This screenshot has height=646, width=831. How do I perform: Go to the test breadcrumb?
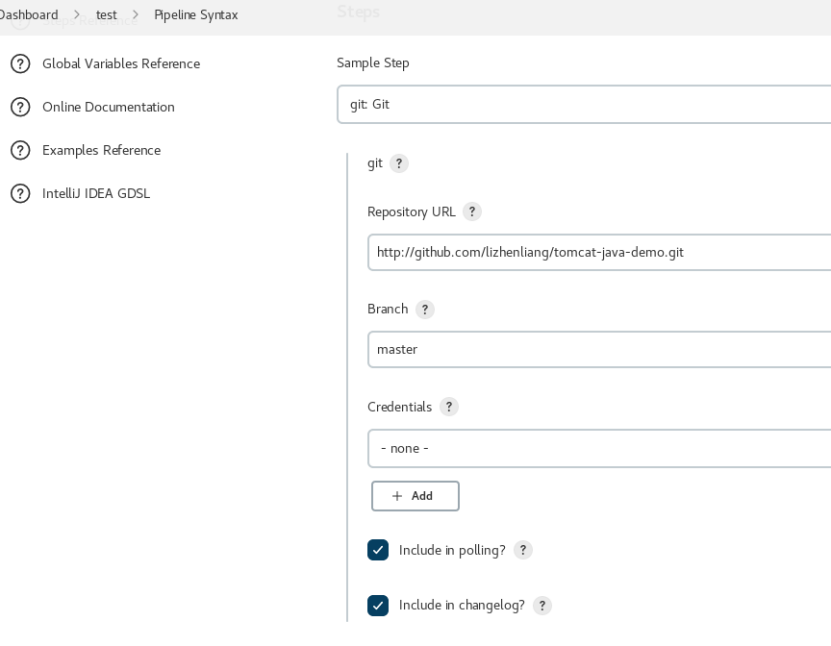coord(107,15)
